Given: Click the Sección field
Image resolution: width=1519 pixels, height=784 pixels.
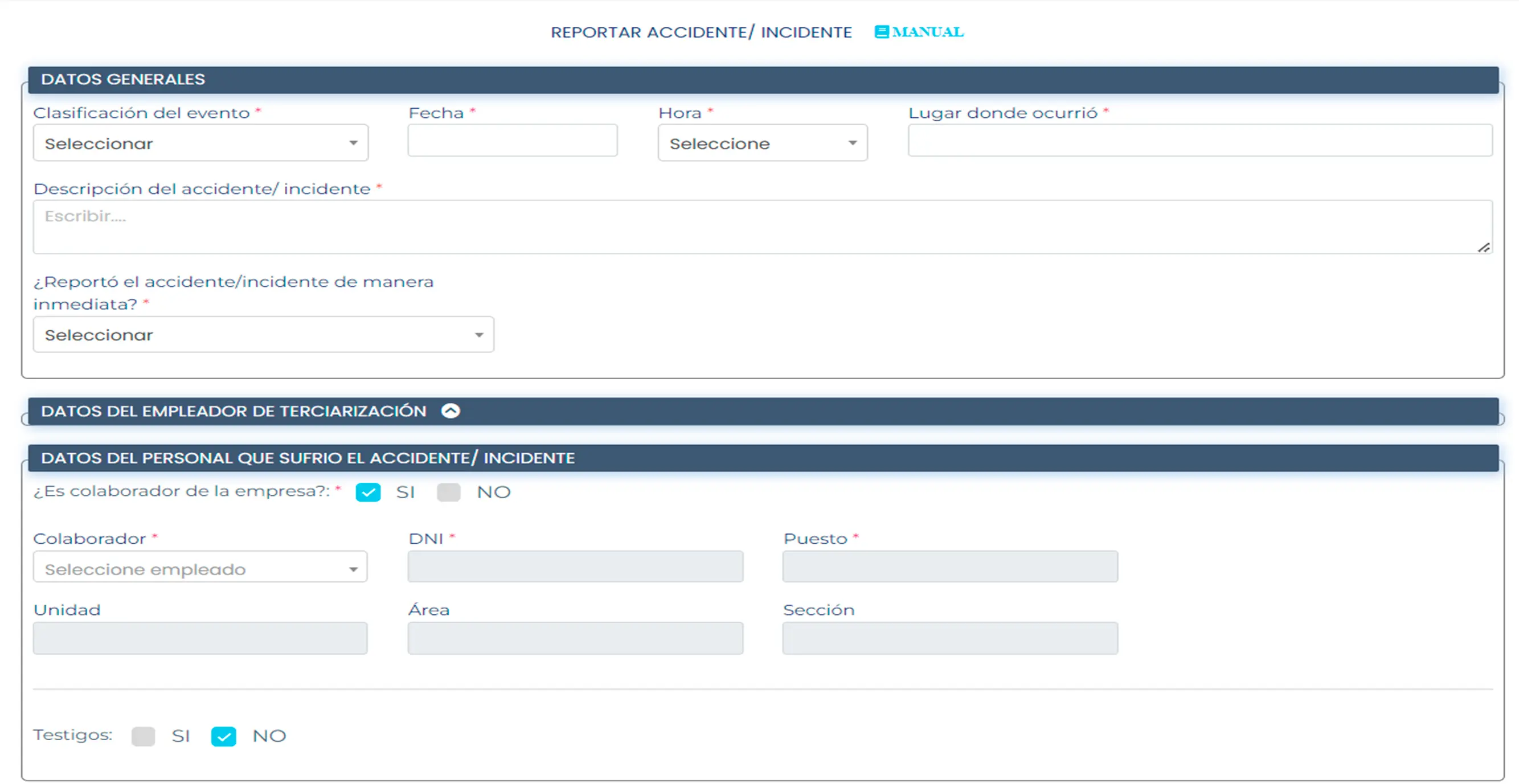Looking at the screenshot, I should [950, 638].
